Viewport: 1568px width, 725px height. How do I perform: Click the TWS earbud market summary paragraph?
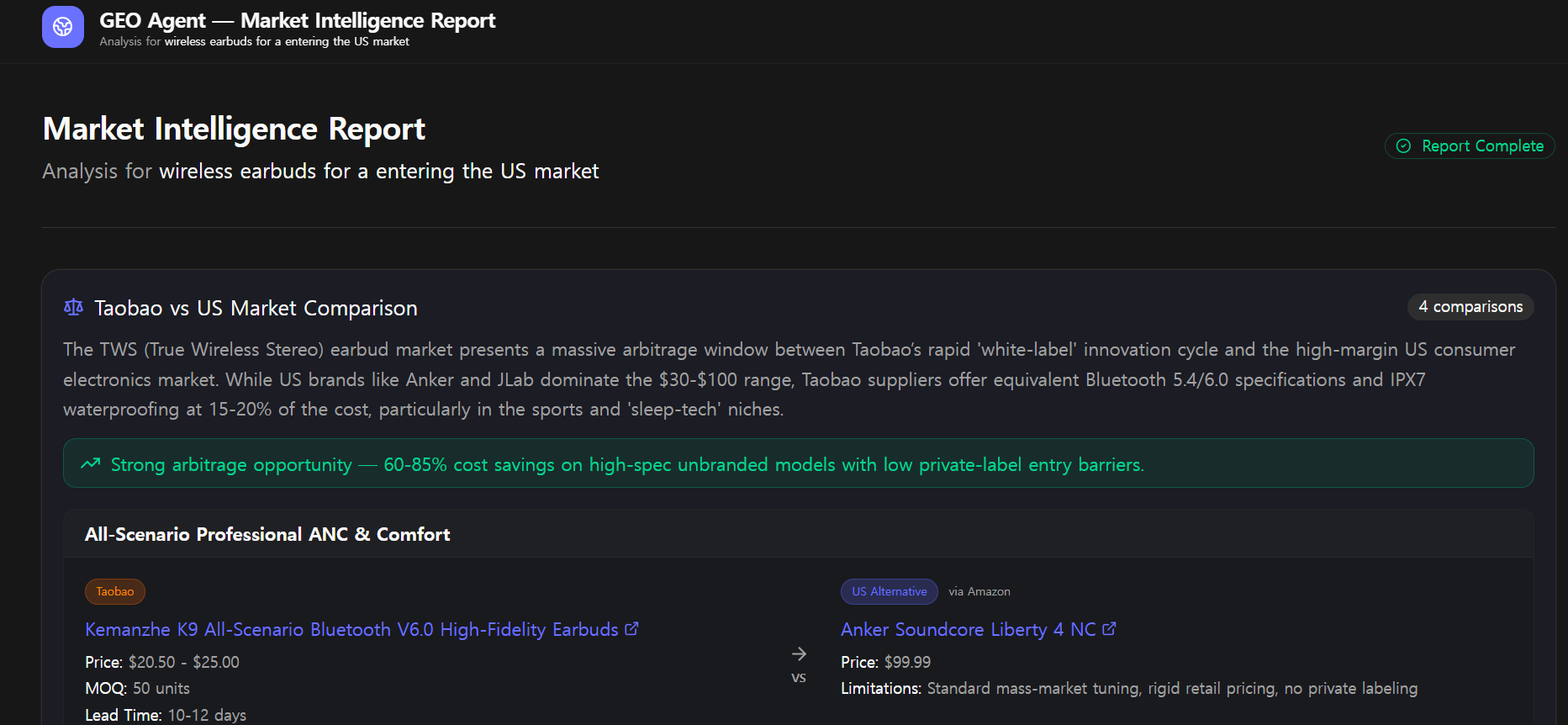click(789, 379)
